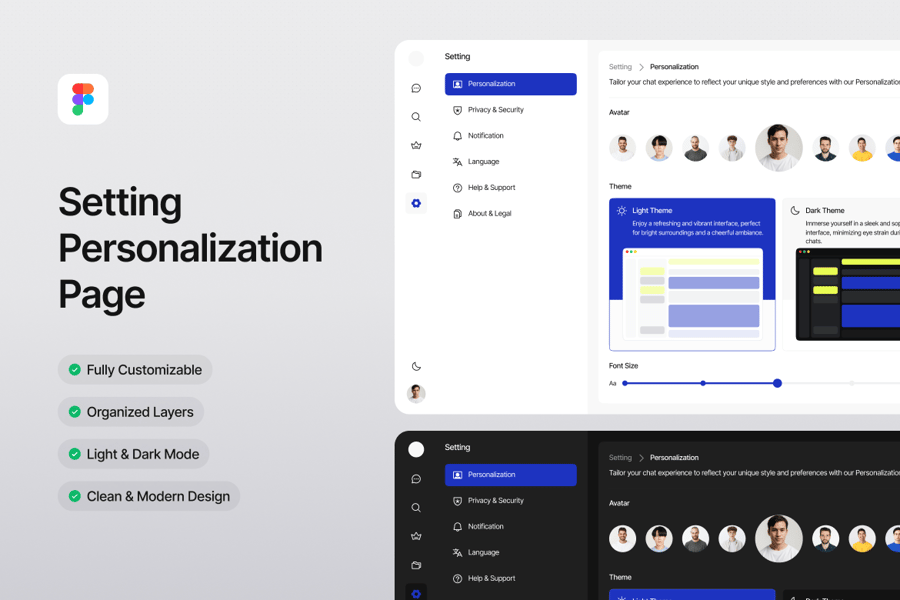Viewport: 900px width, 600px height.
Task: Select the large center avatar in light panel
Action: [x=778, y=148]
